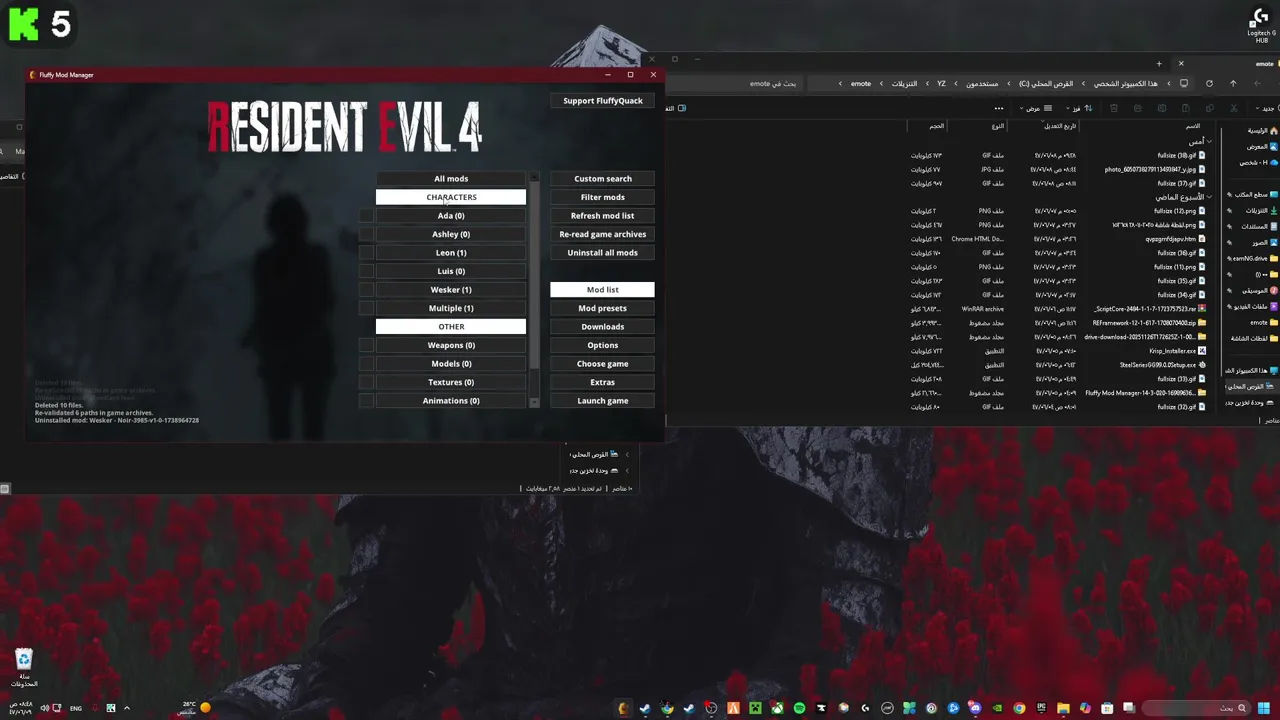Click Fluffy Mod Manager taskbar icon

coord(622,708)
